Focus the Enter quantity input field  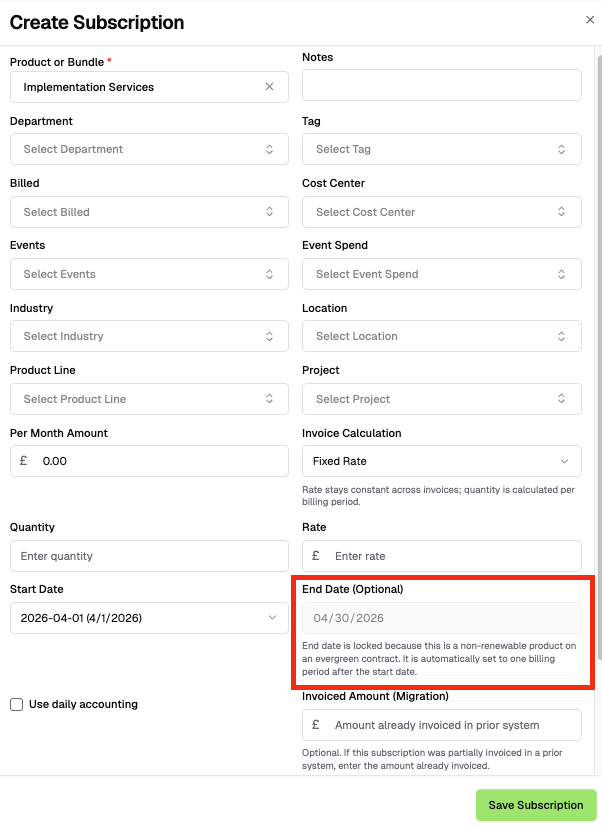149,556
